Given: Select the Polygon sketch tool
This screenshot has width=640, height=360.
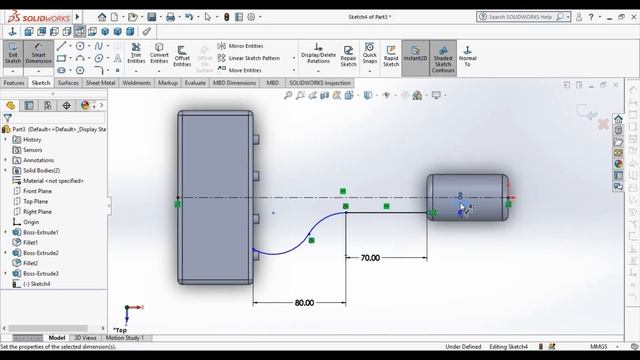Looking at the screenshot, I should [x=80, y=70].
